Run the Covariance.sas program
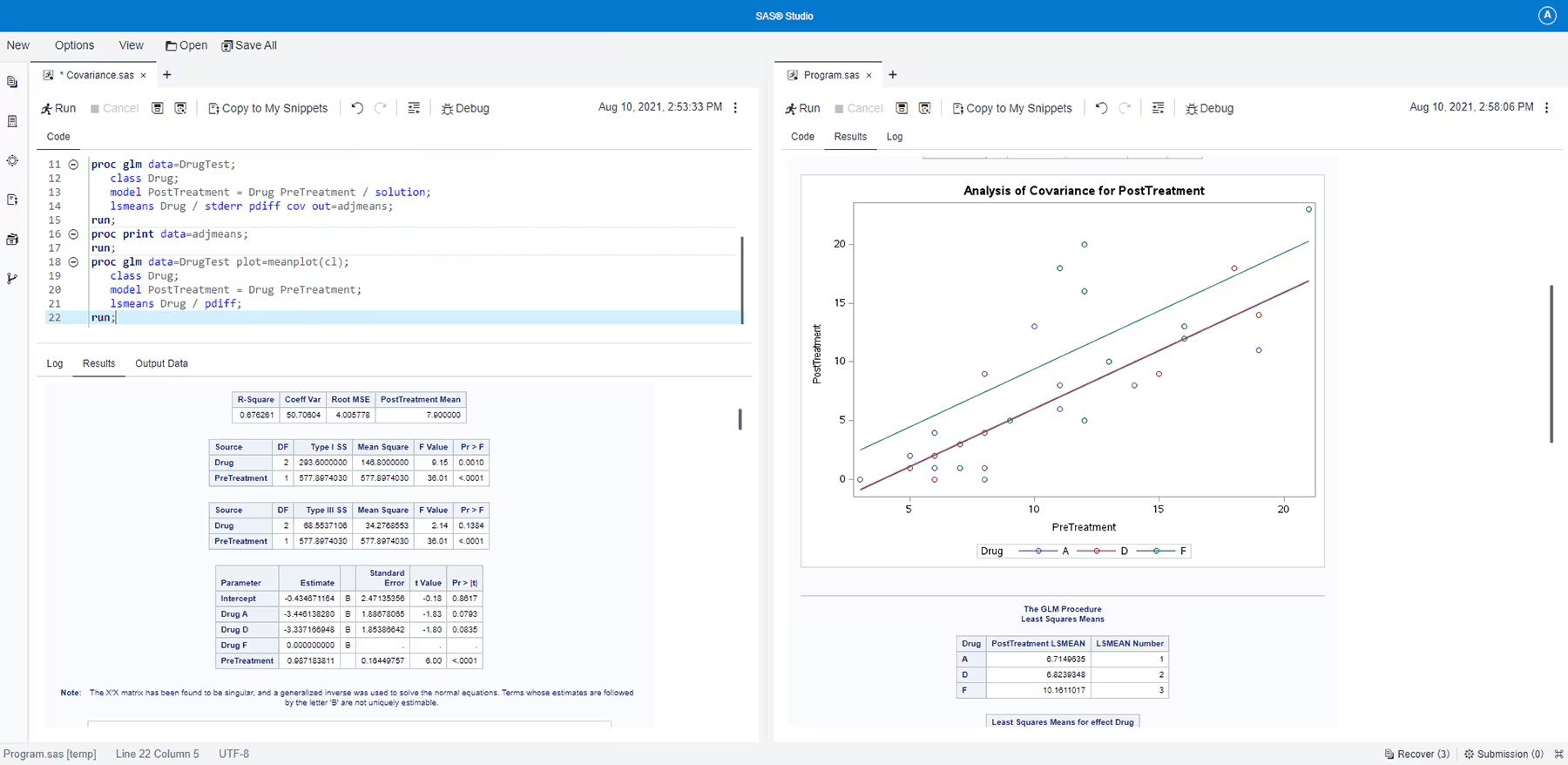 click(58, 108)
